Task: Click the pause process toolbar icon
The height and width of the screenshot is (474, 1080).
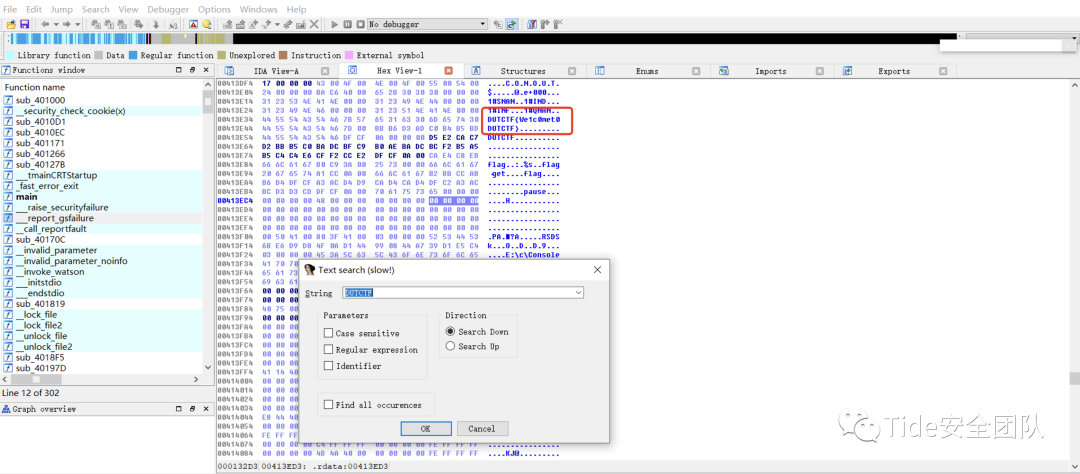Action: [348, 23]
